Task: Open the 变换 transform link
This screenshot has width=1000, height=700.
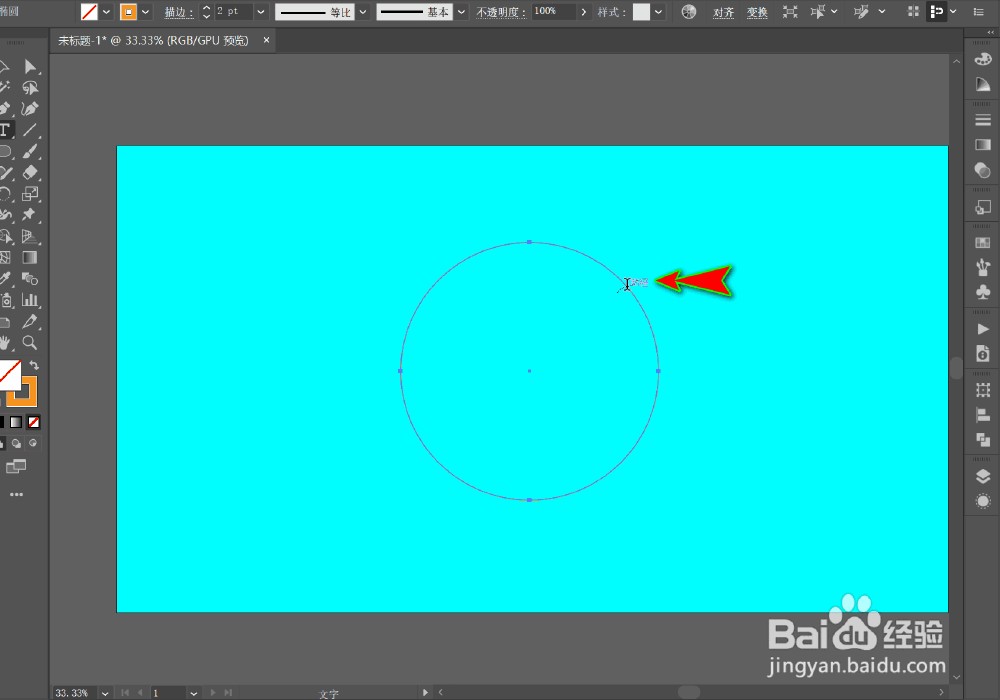Action: pos(757,12)
